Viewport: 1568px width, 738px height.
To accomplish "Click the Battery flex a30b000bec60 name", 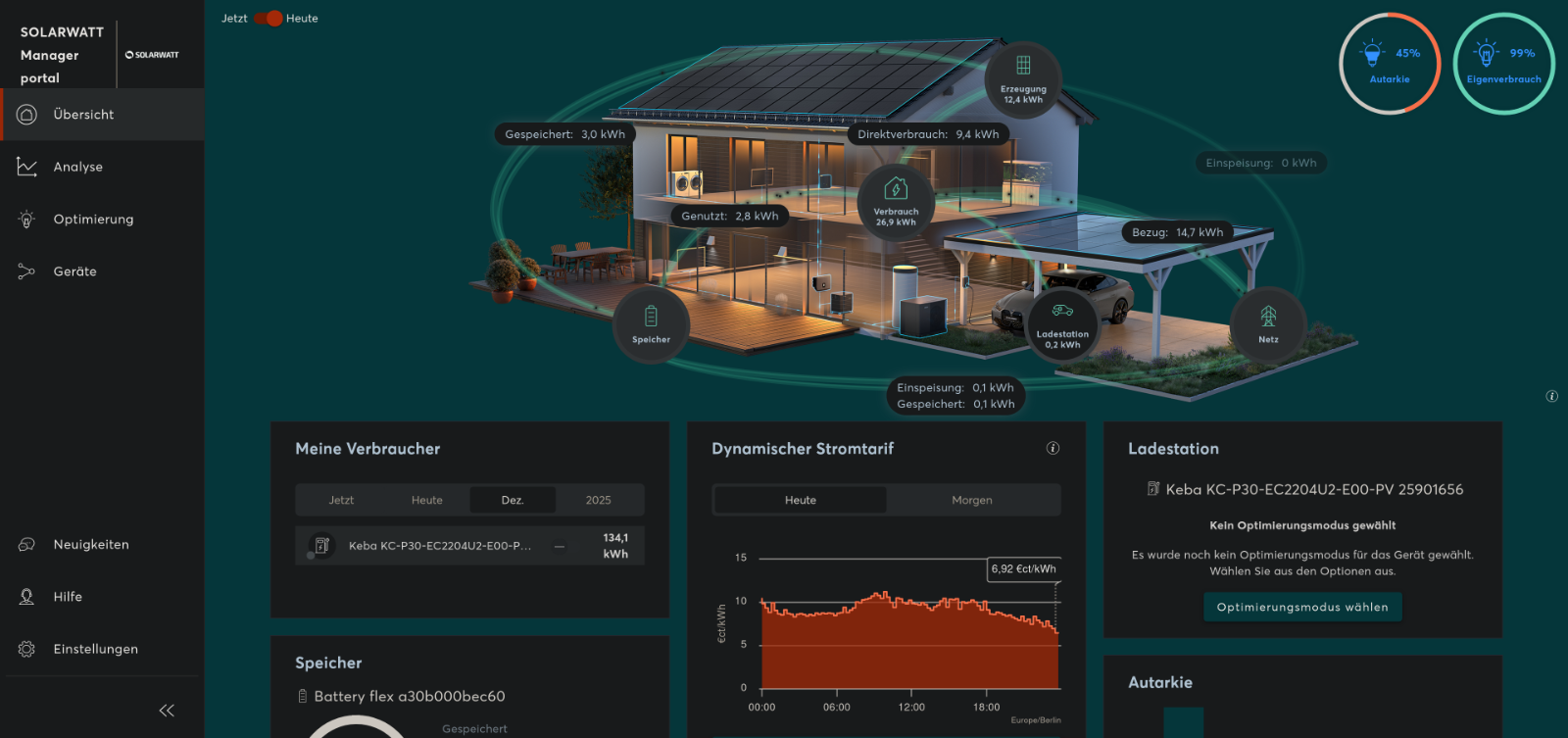I will click(x=410, y=696).
